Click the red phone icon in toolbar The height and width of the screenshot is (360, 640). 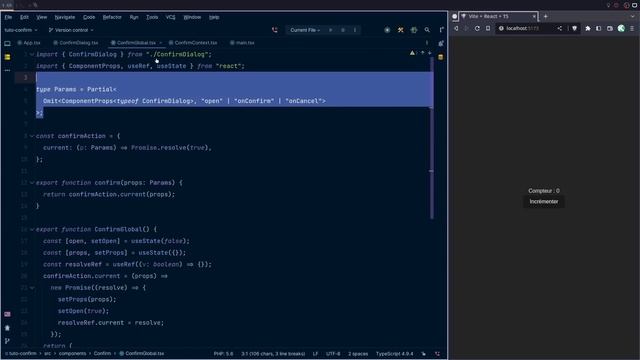(x=275, y=30)
